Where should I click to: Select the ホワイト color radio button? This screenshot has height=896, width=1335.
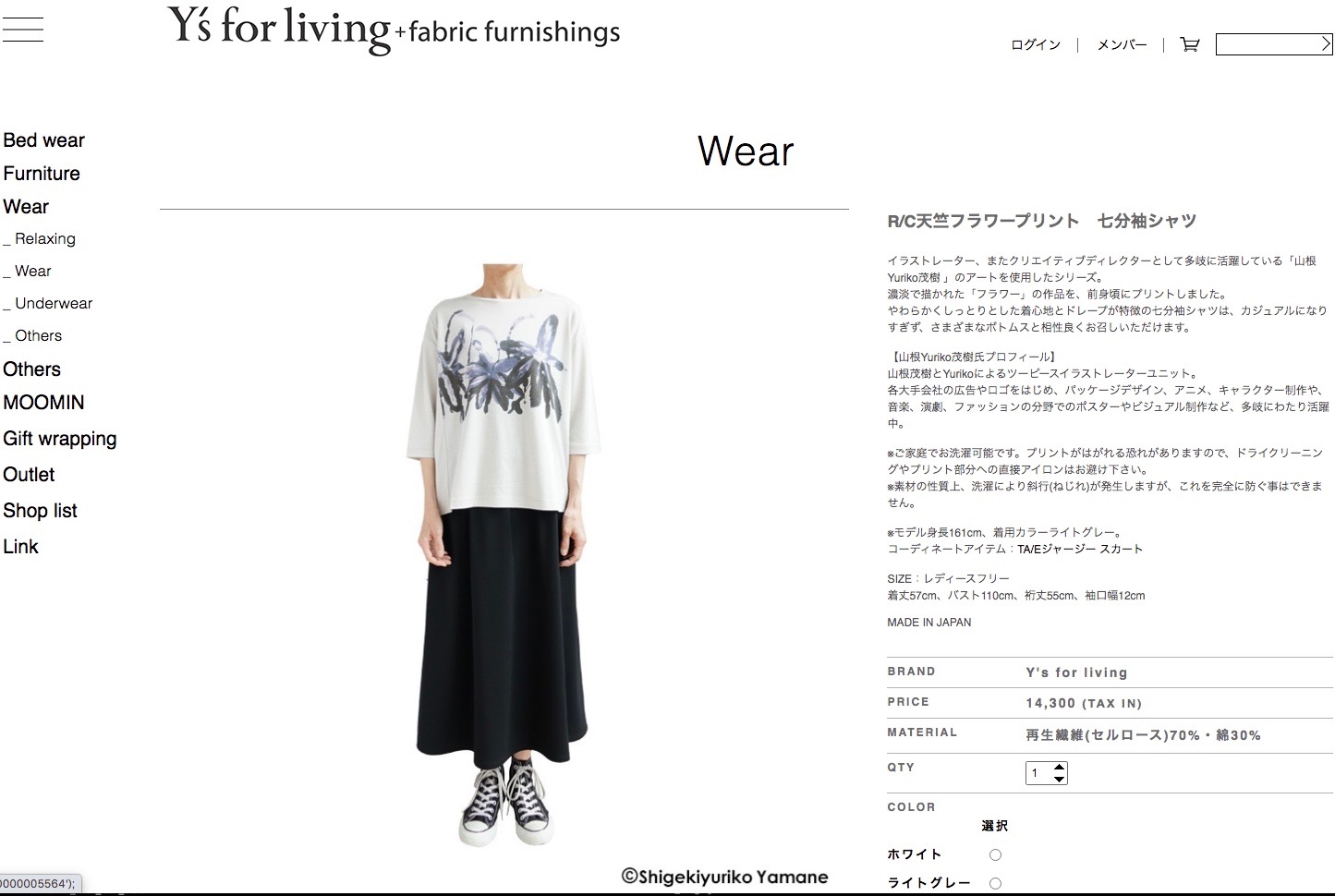click(x=995, y=854)
